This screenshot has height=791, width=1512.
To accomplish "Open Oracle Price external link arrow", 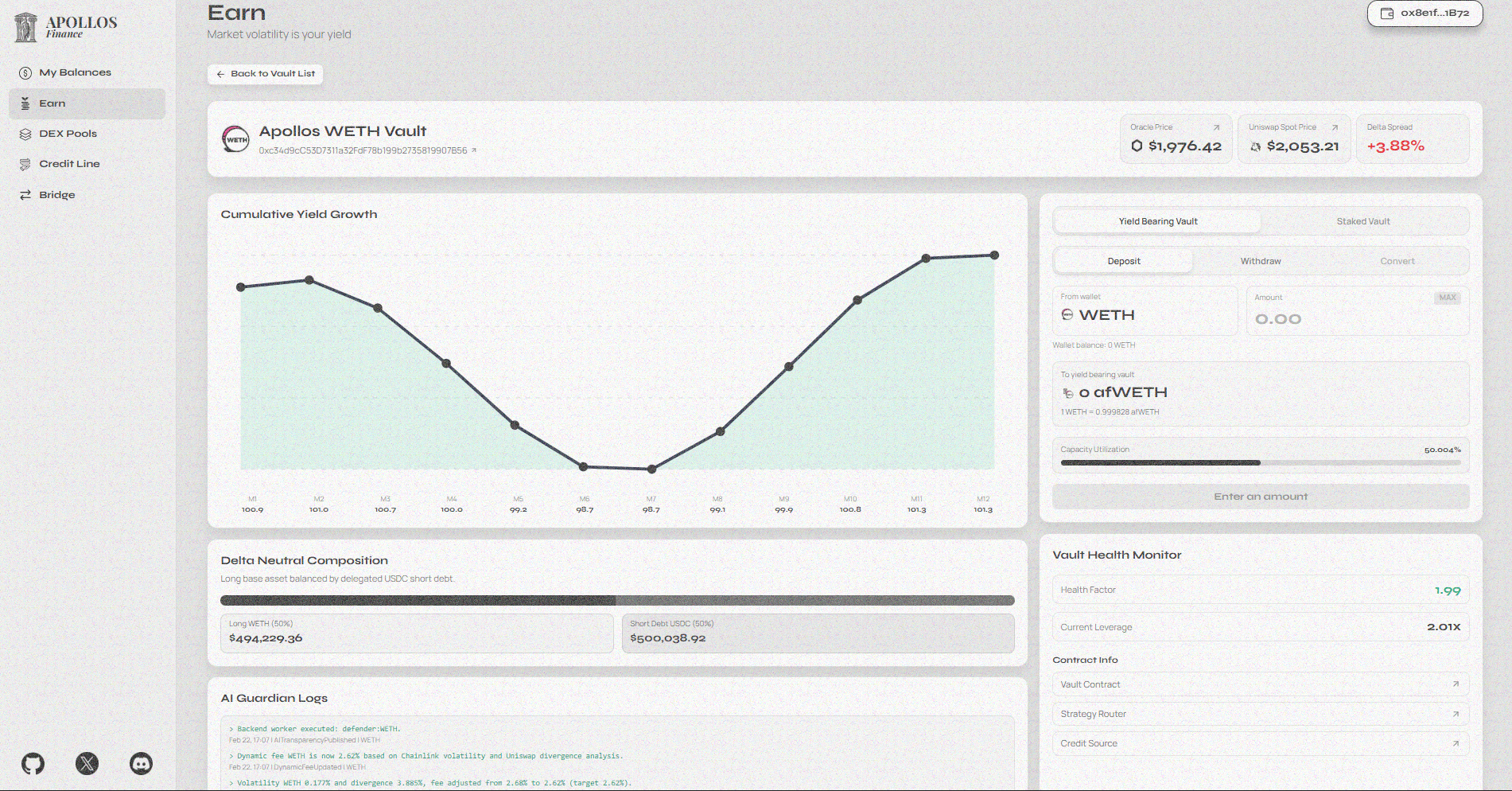I will 1216,127.
